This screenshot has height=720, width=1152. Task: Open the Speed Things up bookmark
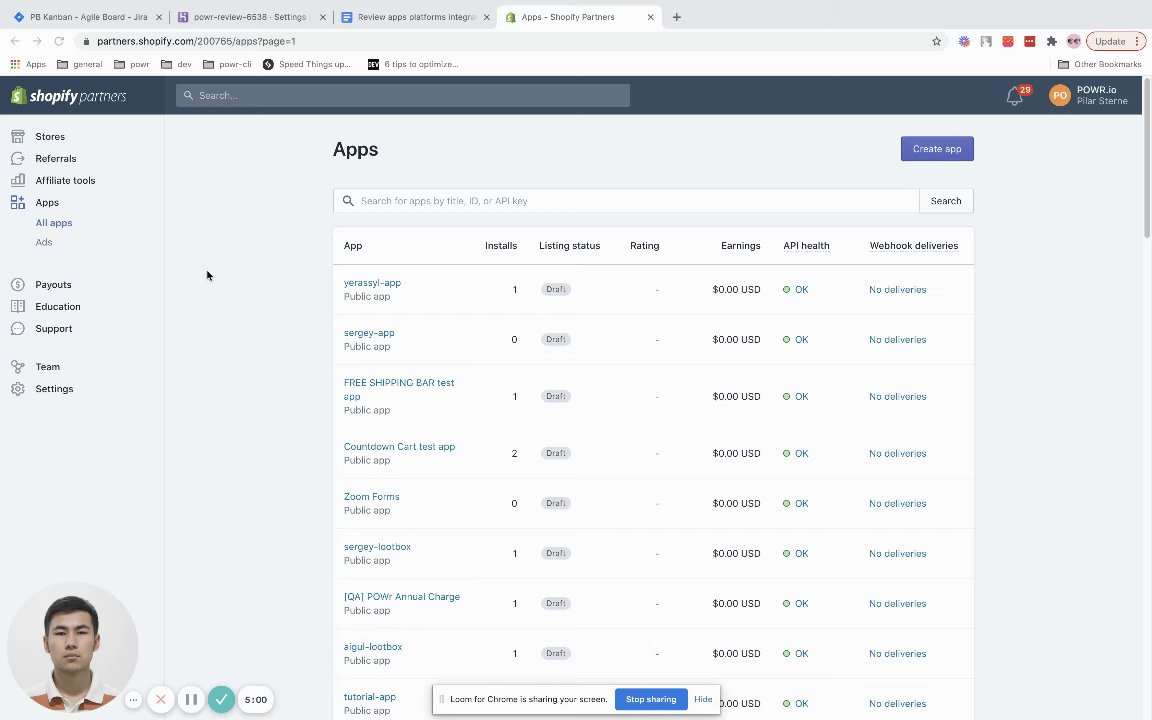coord(306,65)
